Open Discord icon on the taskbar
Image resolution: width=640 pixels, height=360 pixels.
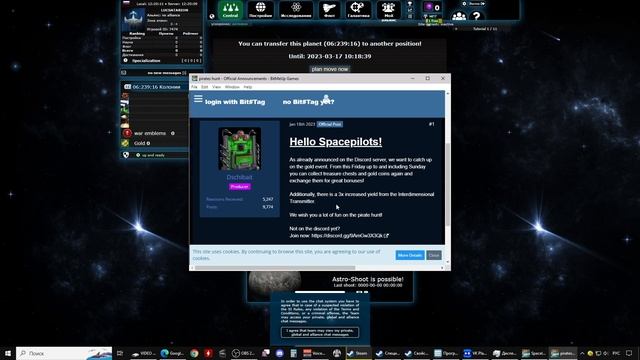(x=280, y=353)
